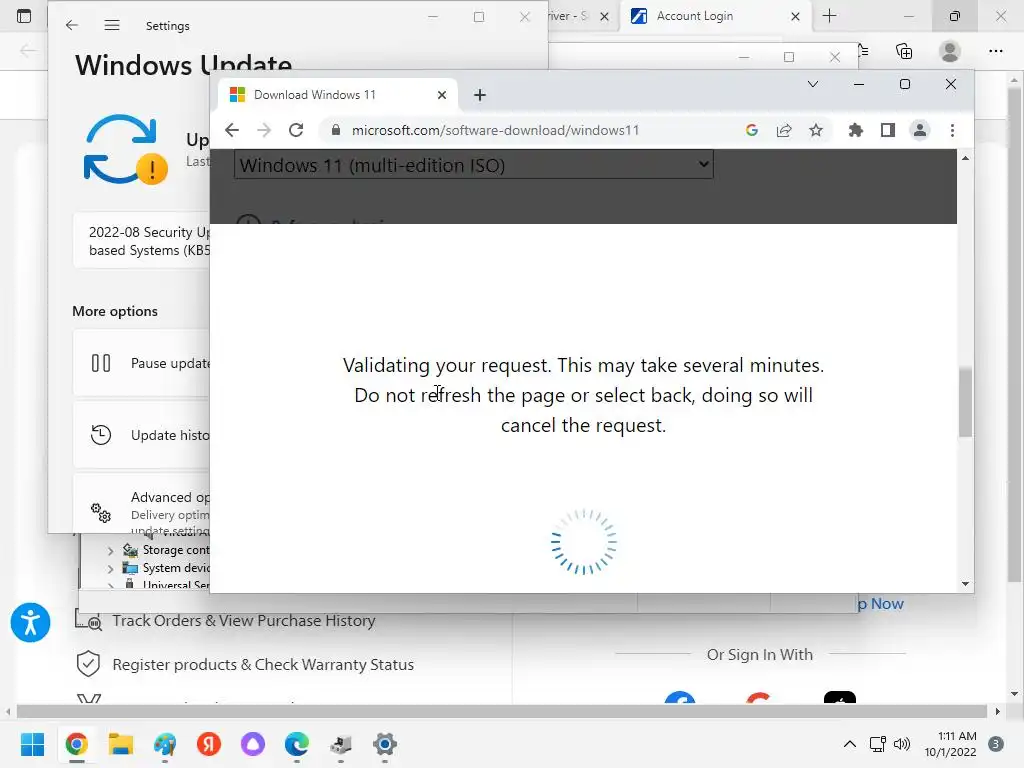Open a new tab in Chrome window
The height and width of the screenshot is (768, 1024).
(x=480, y=95)
